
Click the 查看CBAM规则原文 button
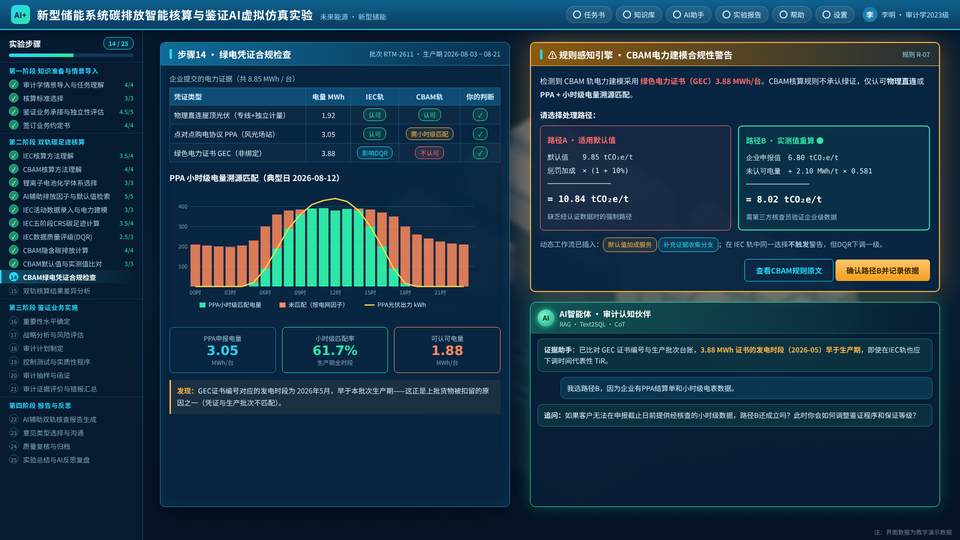point(789,271)
